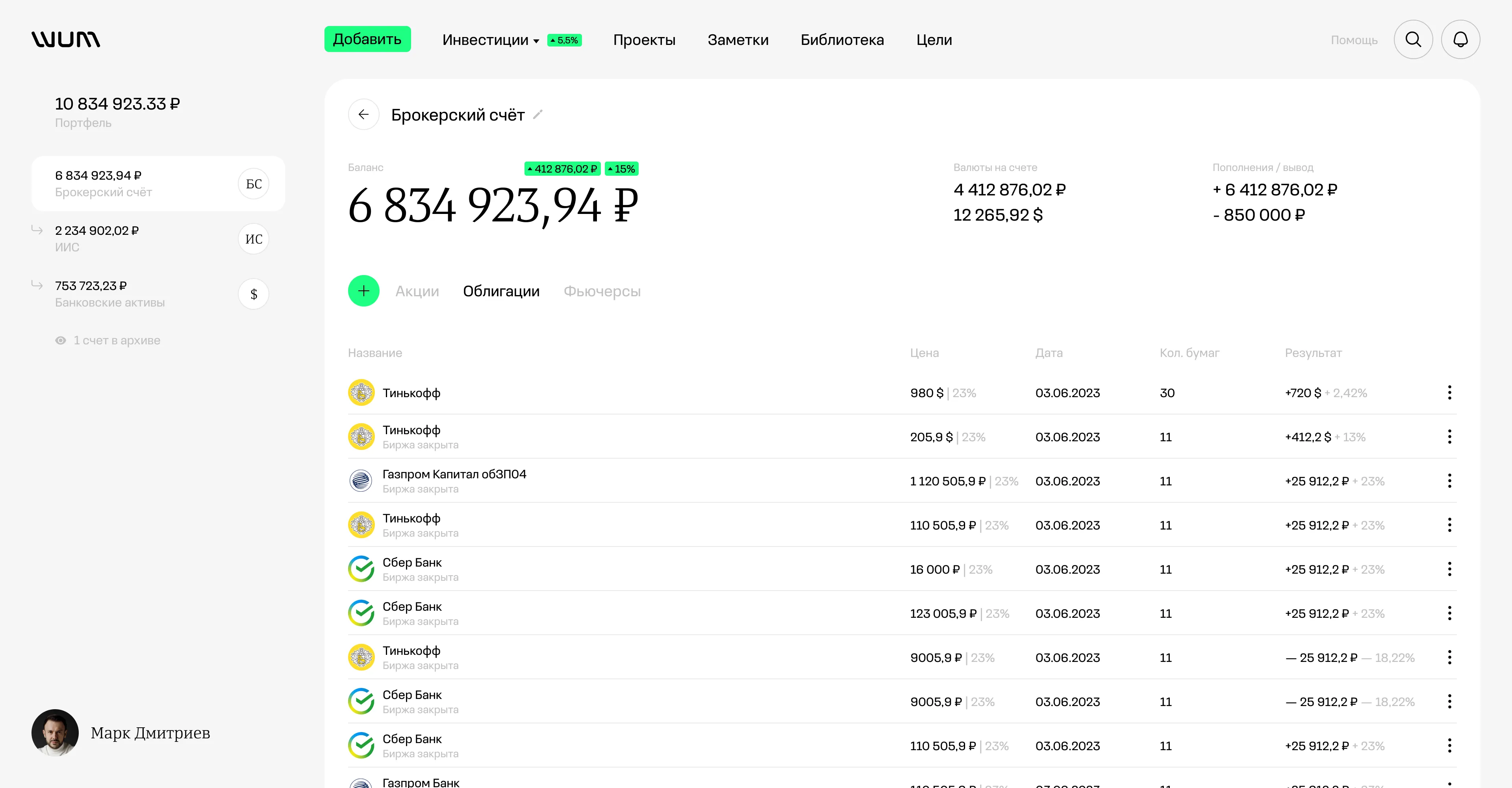Click the БС account badge
1512x788 pixels.
click(254, 184)
